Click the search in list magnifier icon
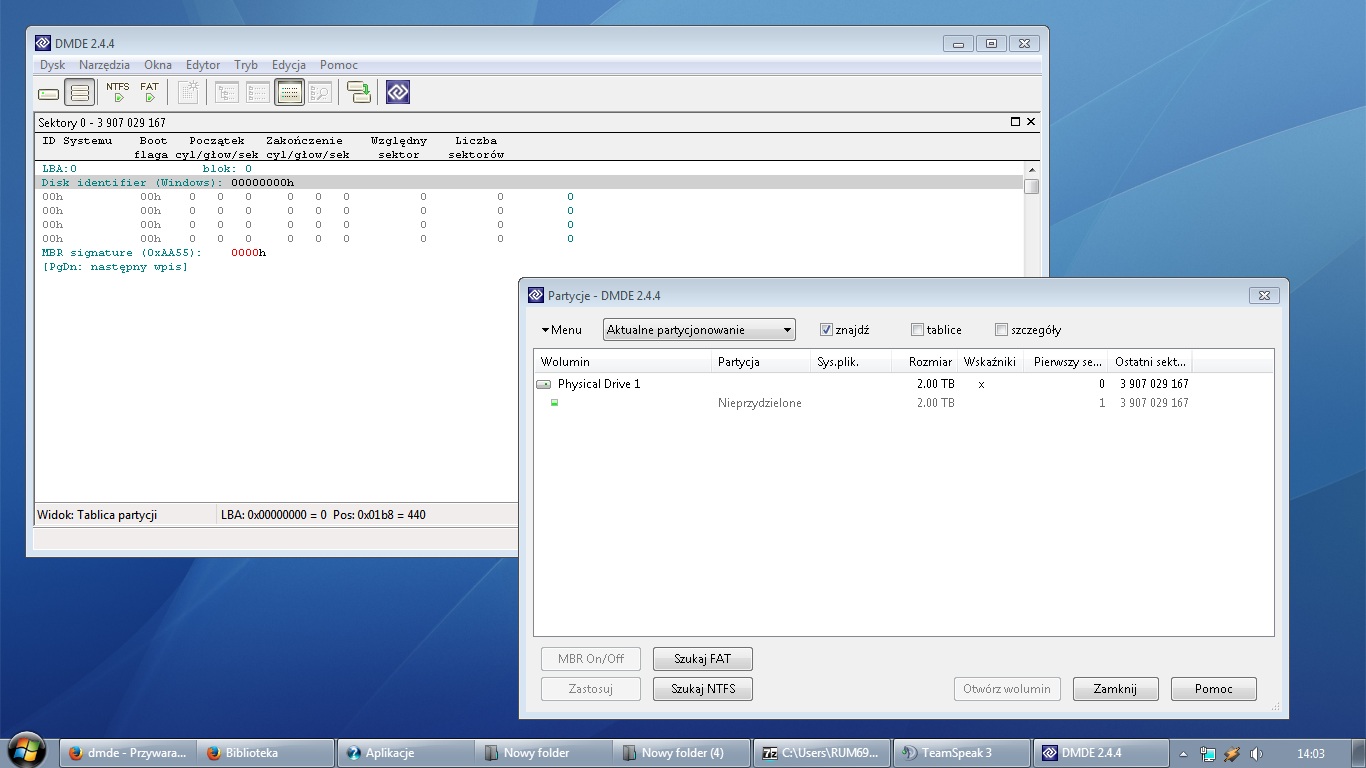 pos(320,93)
